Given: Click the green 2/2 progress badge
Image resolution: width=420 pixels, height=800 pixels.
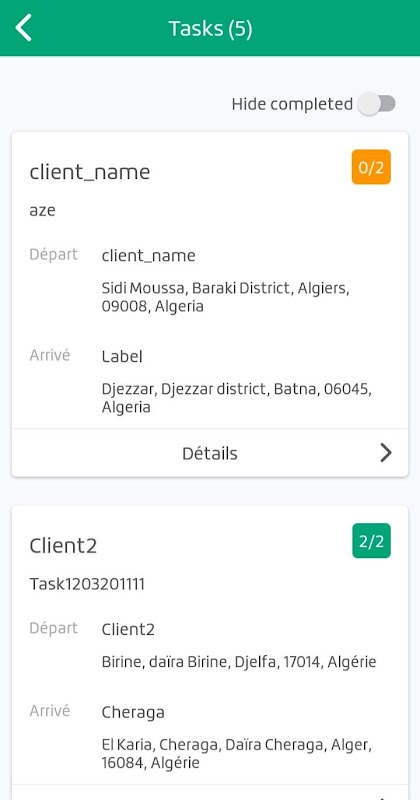Looking at the screenshot, I should tap(371, 541).
